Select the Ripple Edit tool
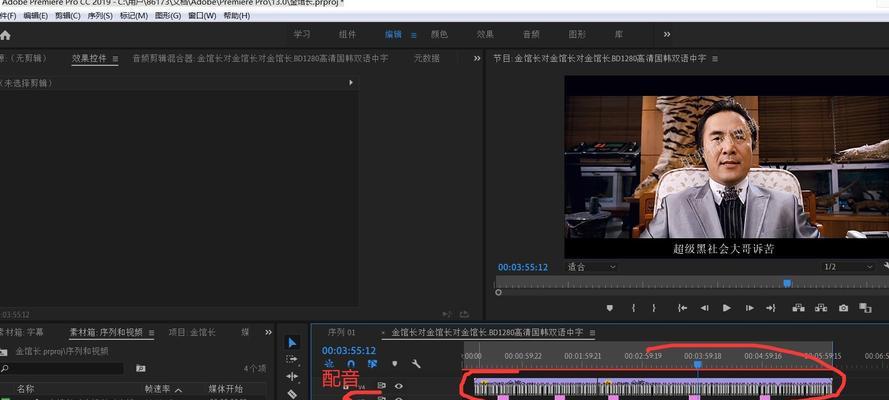This screenshot has height=400, width=889. [x=292, y=376]
